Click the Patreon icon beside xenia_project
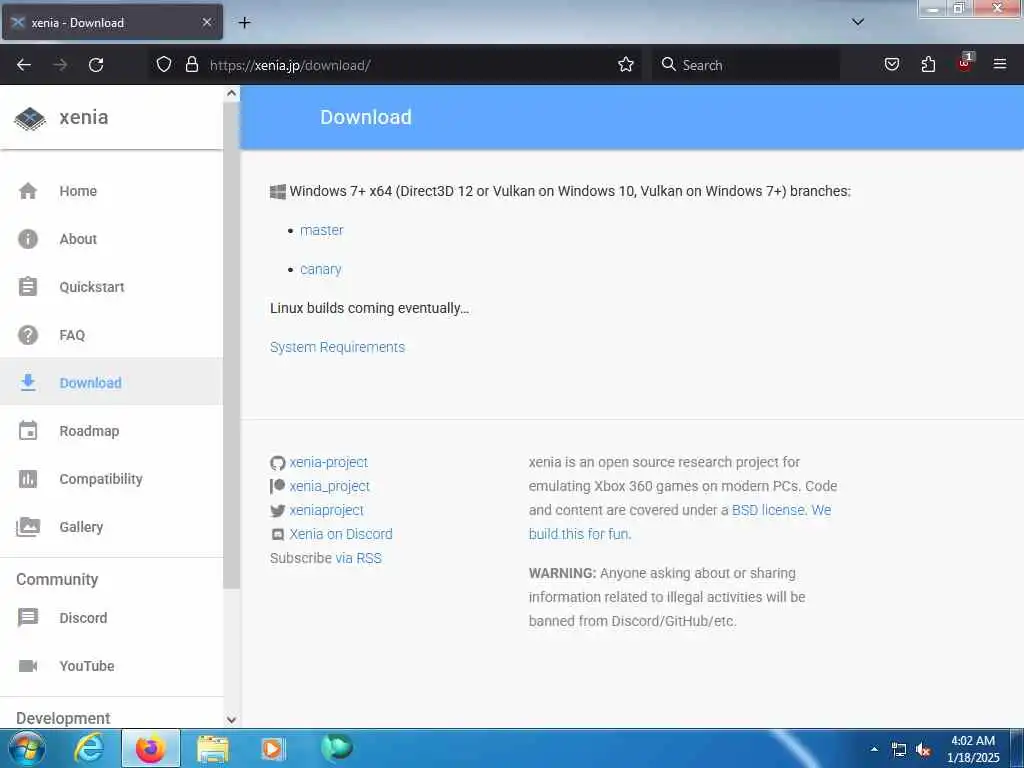 pos(278,487)
